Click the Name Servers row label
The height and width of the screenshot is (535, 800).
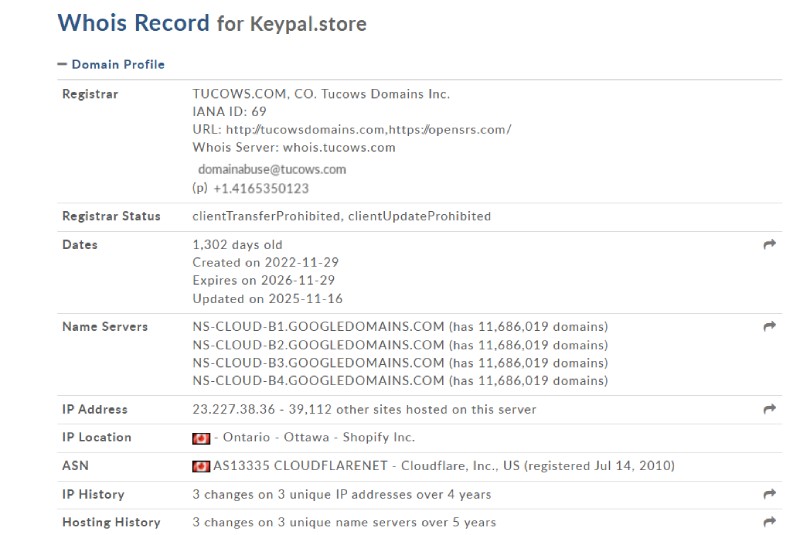click(x=105, y=326)
